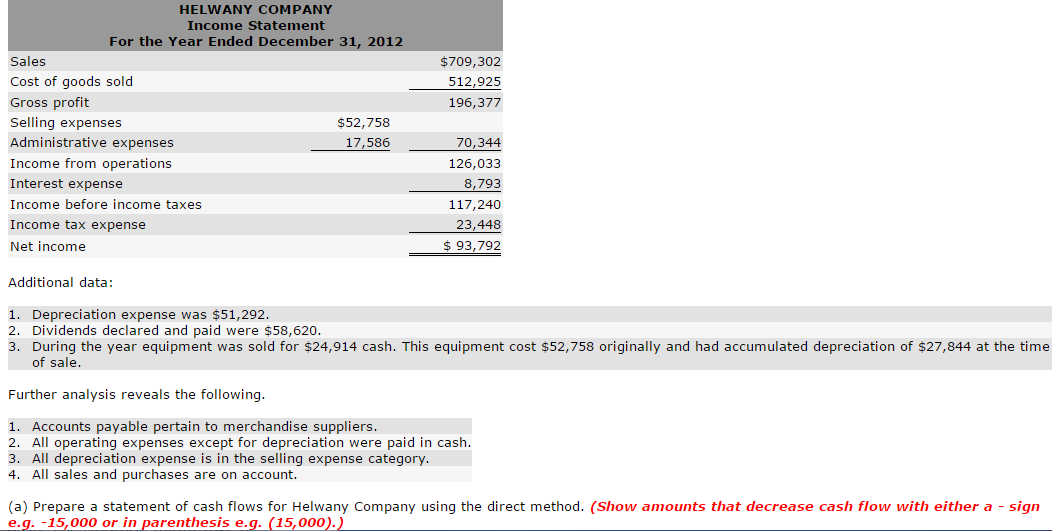Select net income amount $ 93,792
Viewport: 1052px width, 531px height.
point(472,246)
